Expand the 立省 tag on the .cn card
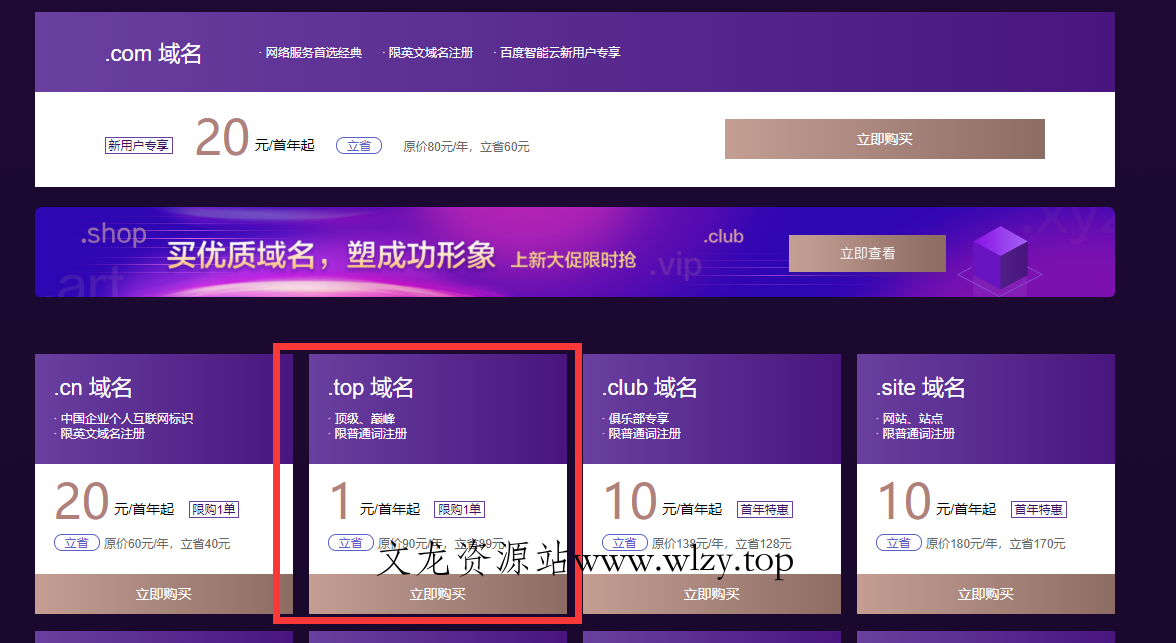 click(77, 542)
